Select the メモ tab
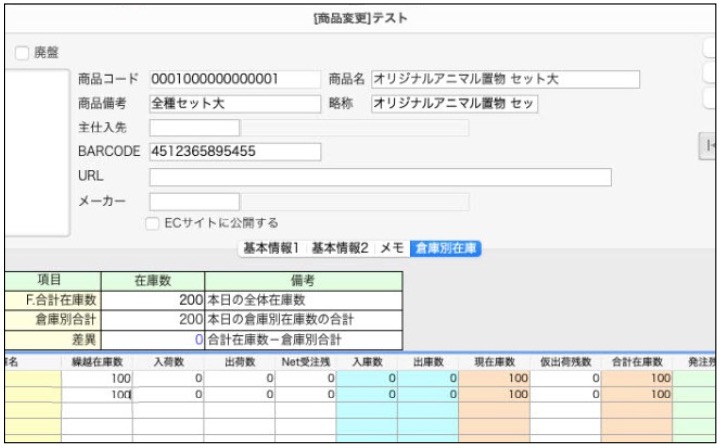The width and height of the screenshot is (723, 448). click(x=390, y=248)
